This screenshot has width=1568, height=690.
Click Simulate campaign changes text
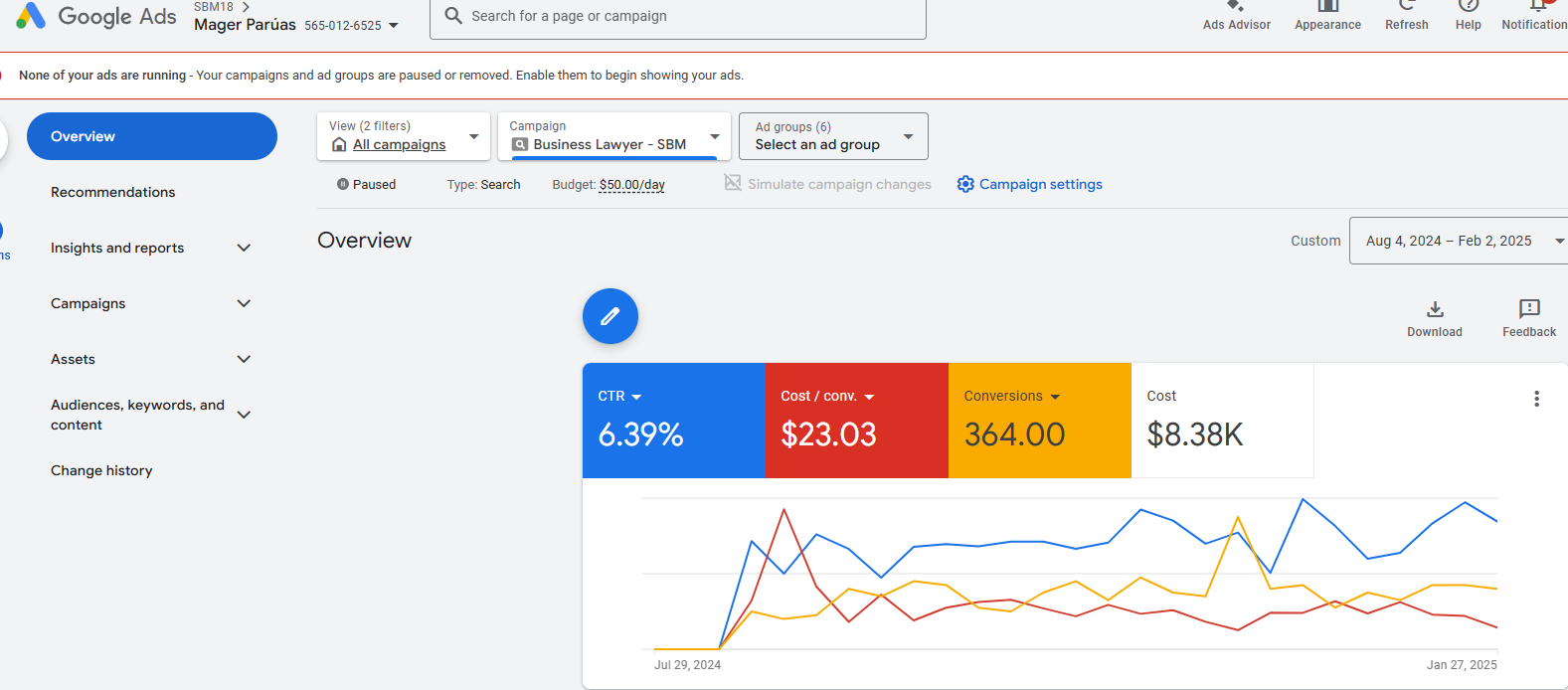point(839,184)
